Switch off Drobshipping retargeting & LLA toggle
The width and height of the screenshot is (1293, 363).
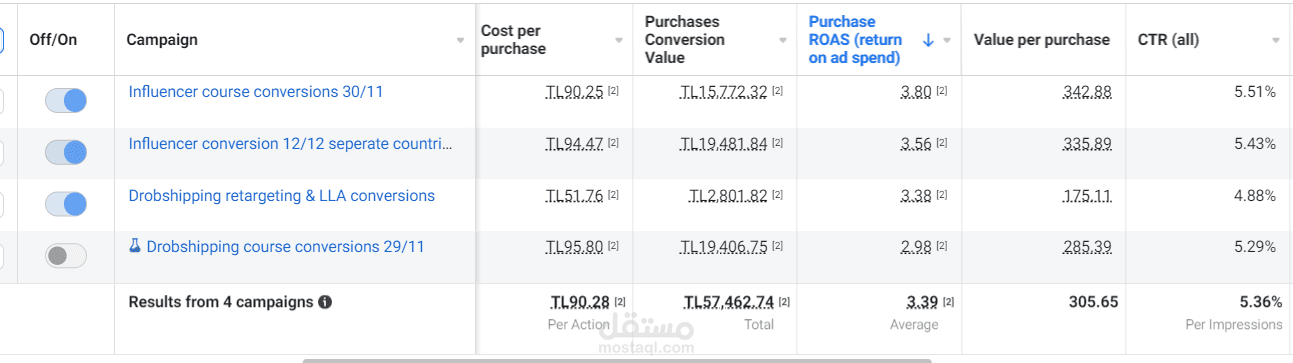66,204
